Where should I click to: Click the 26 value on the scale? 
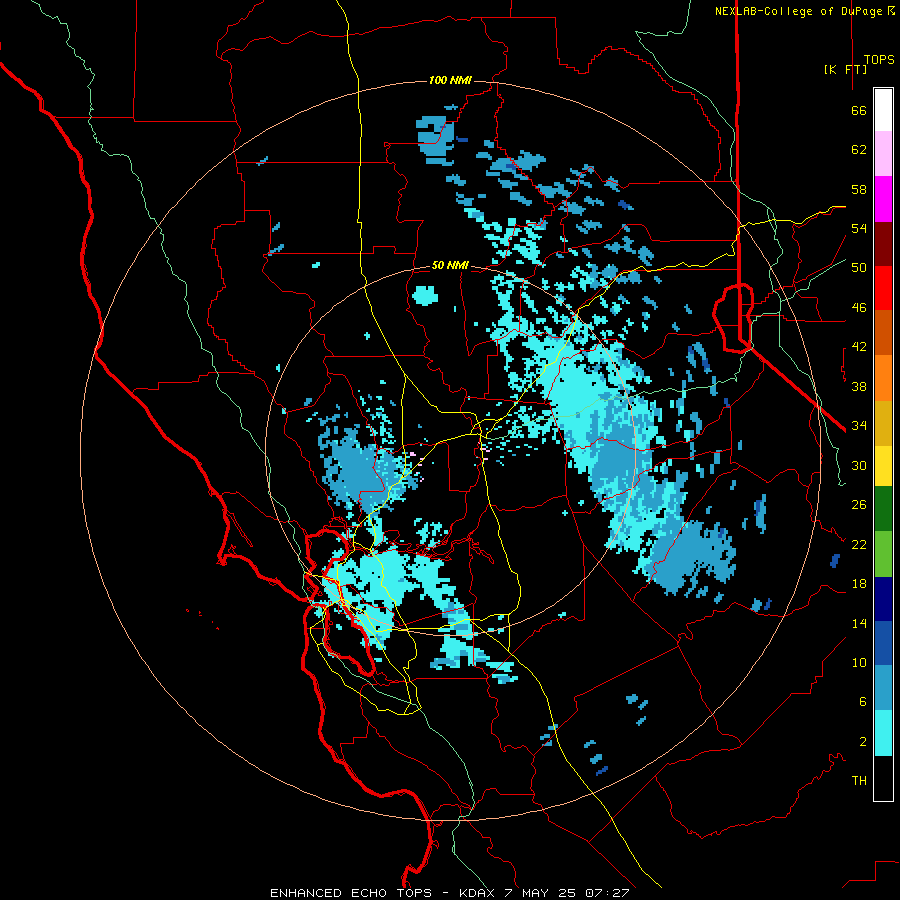click(859, 505)
